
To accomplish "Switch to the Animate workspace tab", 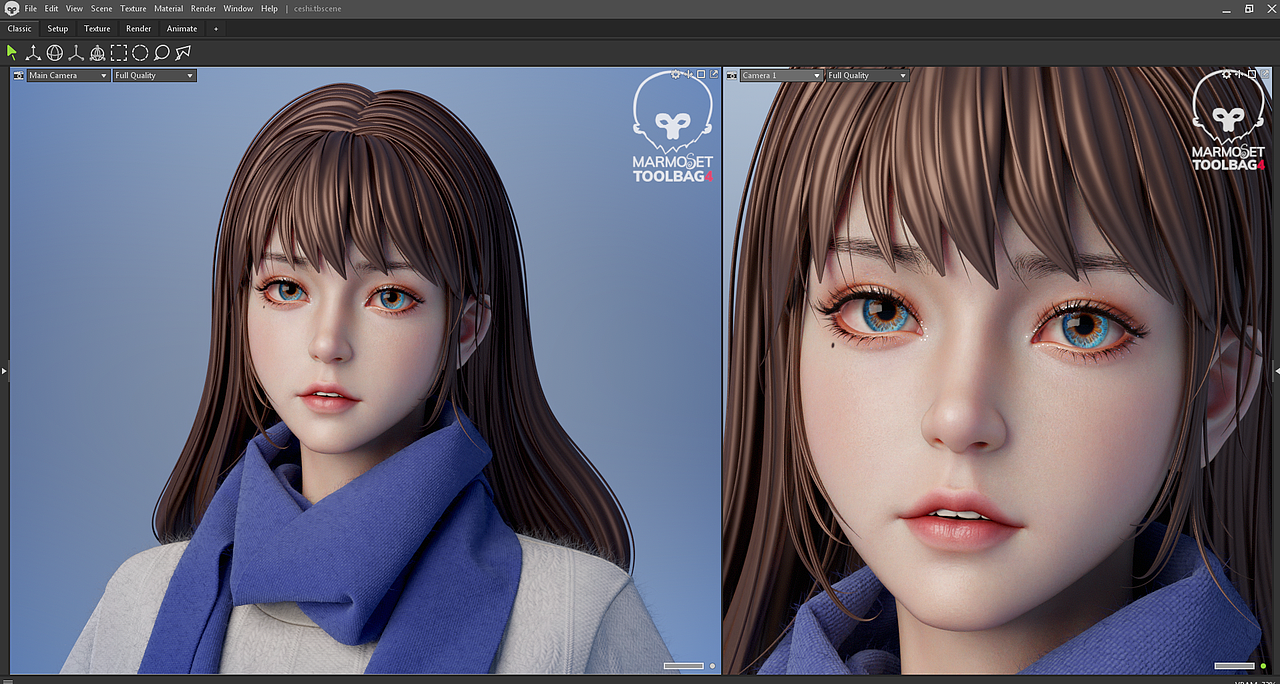I will [x=182, y=29].
